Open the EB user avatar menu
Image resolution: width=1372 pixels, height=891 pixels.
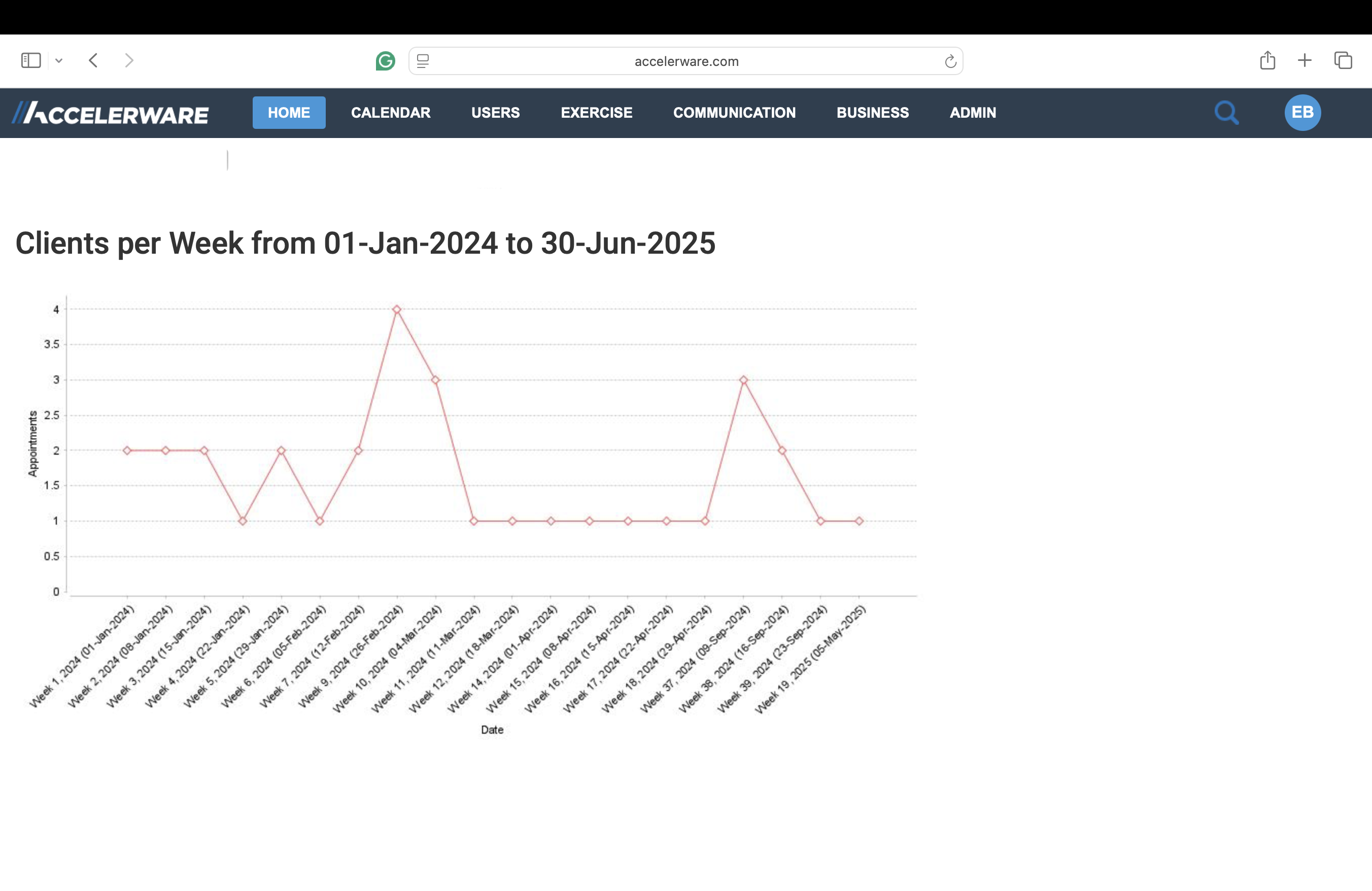1302,113
